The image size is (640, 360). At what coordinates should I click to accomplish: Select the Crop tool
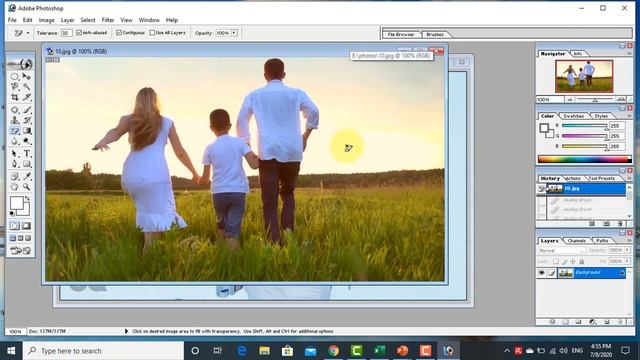click(x=15, y=97)
